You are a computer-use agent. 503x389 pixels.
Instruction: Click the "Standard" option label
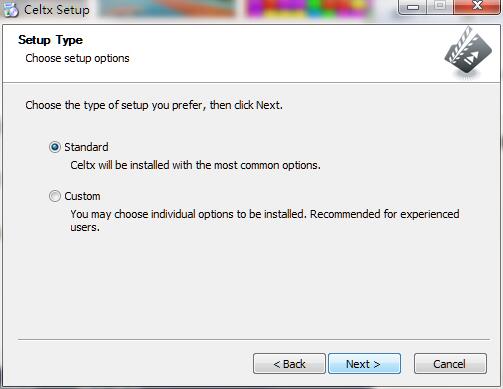[86, 147]
